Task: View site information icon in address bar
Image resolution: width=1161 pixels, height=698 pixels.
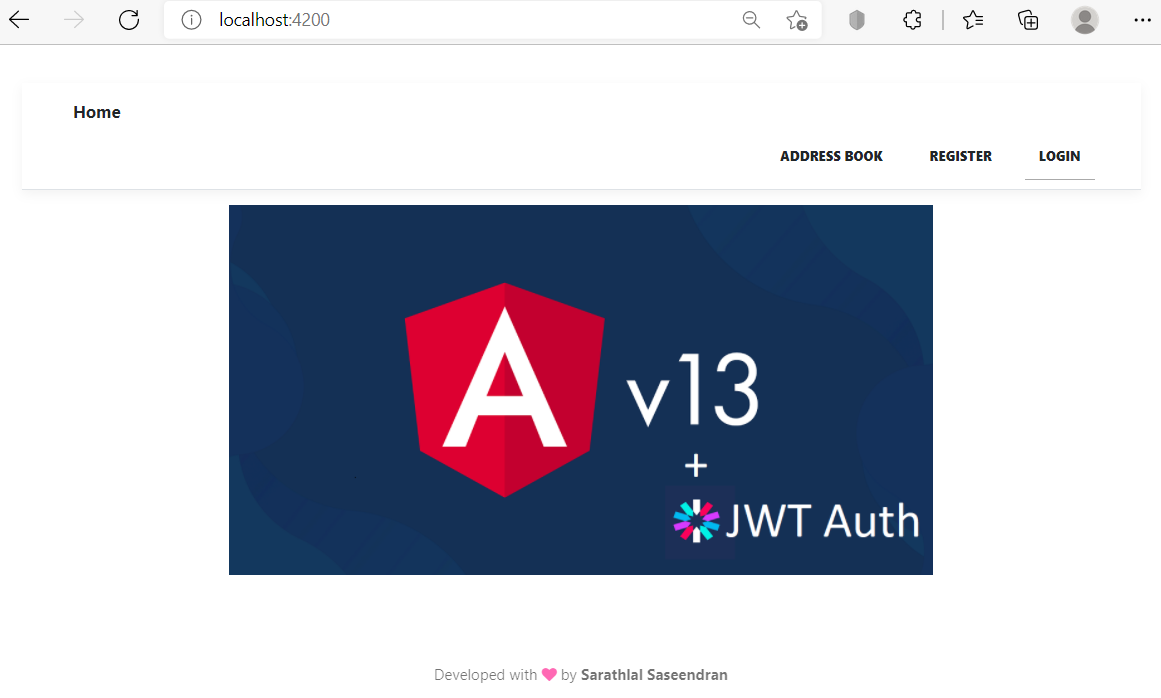Action: (x=192, y=20)
